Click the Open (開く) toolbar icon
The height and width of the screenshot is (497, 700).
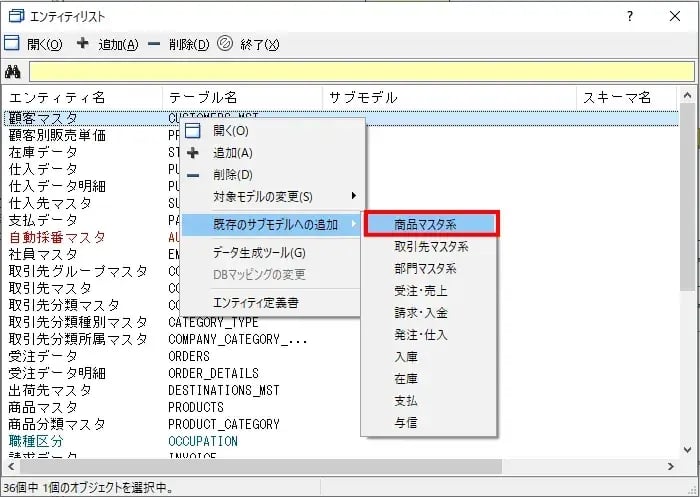(x=12, y=44)
